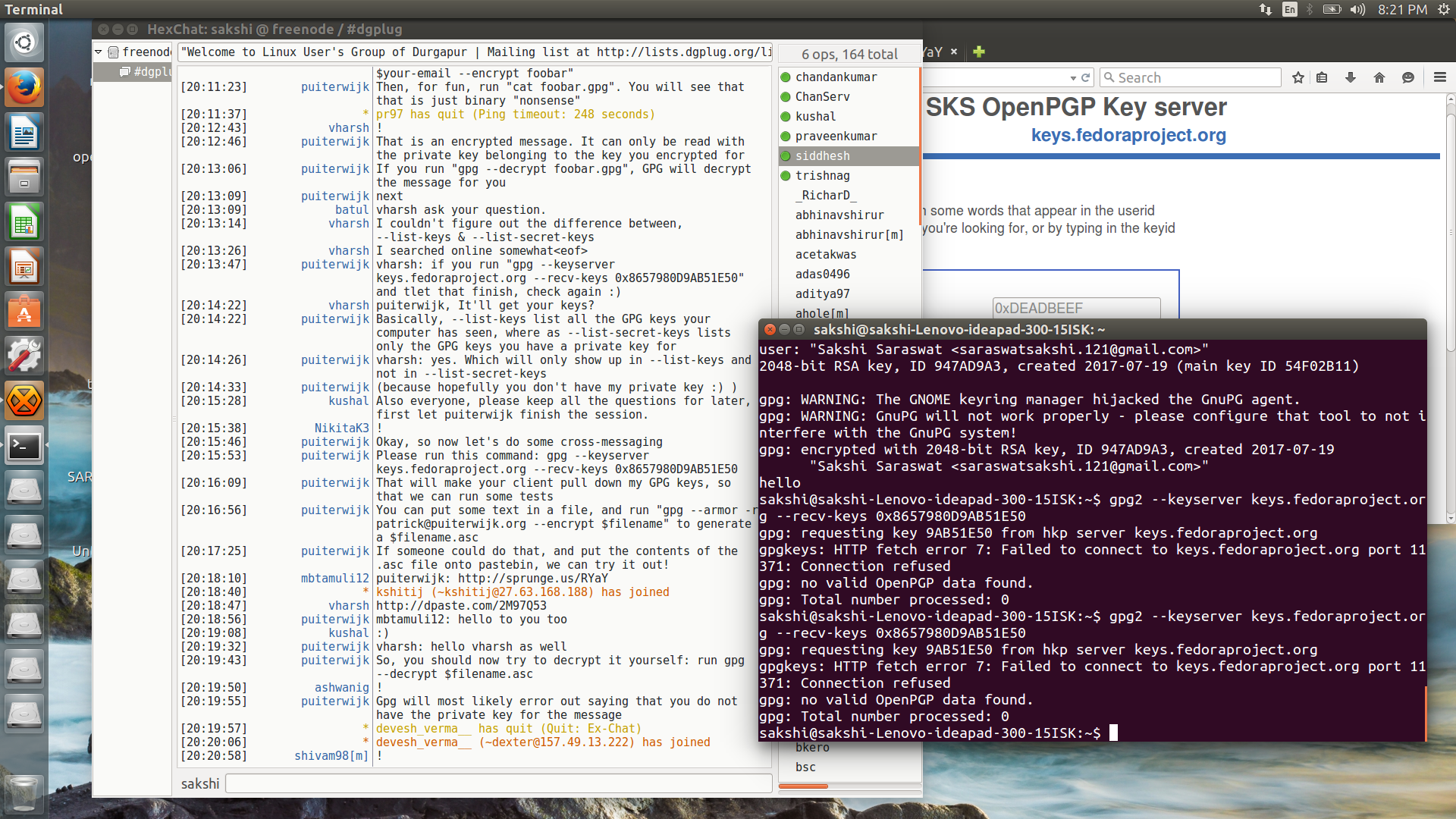Close the sakshi terminal window
The width and height of the screenshot is (1456, 819).
(x=770, y=329)
